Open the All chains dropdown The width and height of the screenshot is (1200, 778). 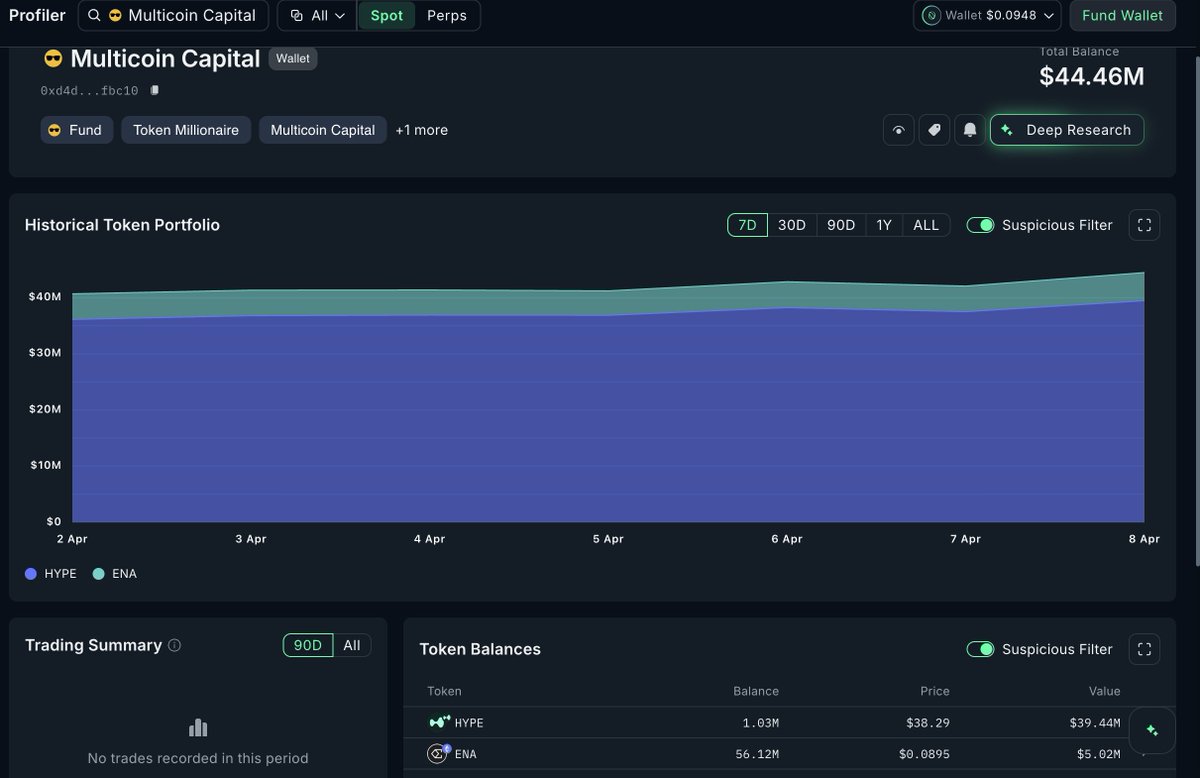pyautogui.click(x=317, y=16)
